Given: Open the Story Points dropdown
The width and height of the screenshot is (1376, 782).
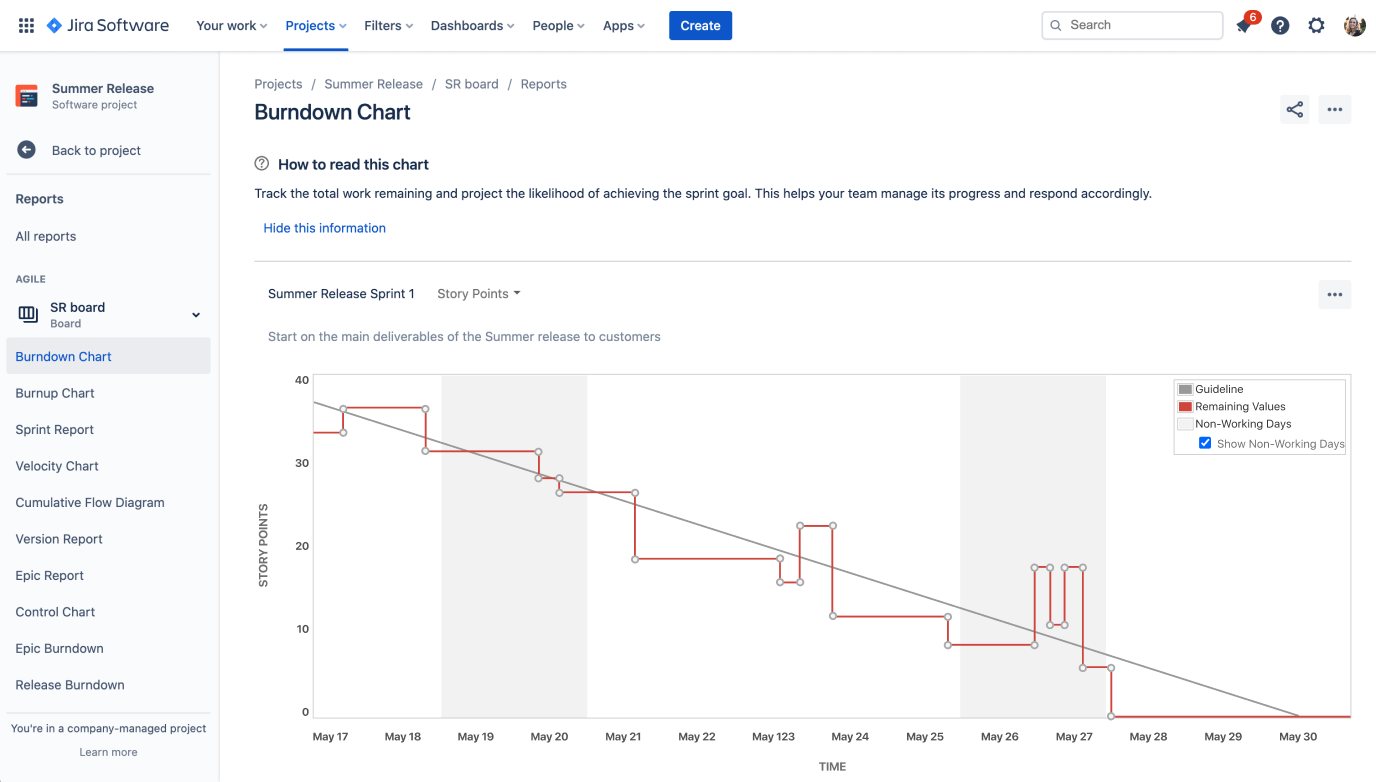Looking at the screenshot, I should point(479,294).
